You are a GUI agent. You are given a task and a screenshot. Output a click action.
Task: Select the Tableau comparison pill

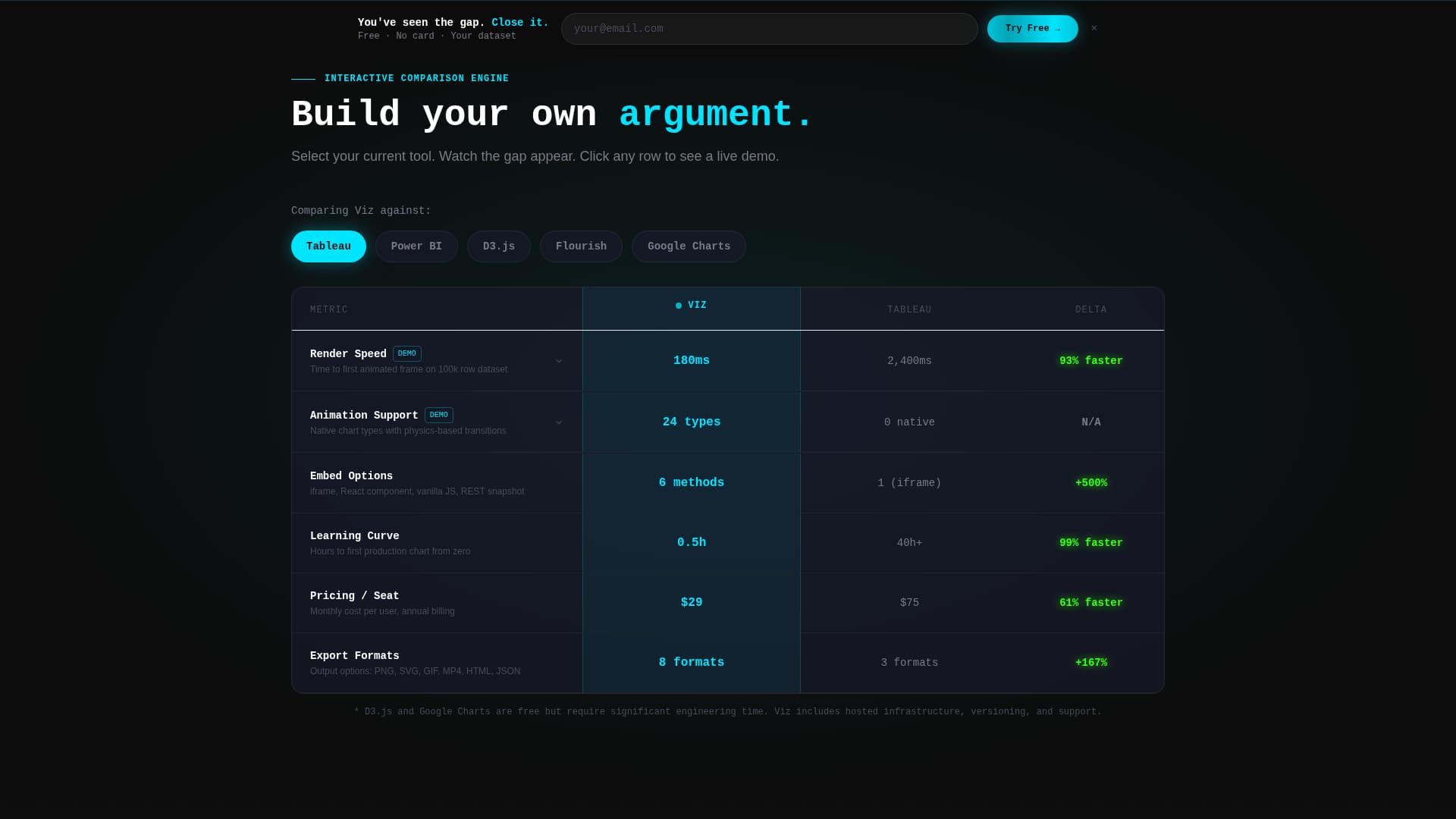point(328,246)
